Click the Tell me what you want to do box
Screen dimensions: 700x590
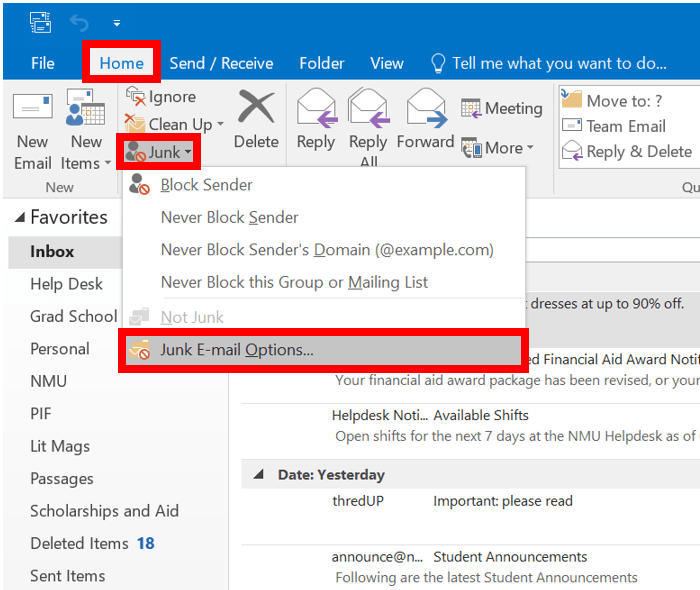(559, 63)
